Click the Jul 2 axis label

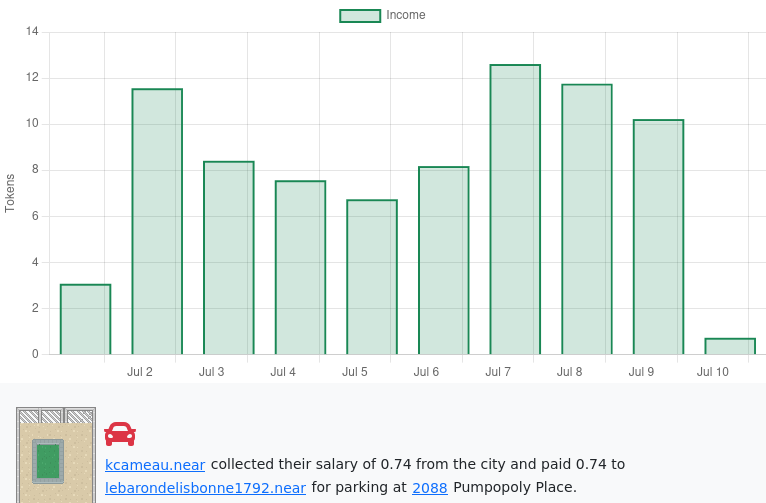(140, 372)
